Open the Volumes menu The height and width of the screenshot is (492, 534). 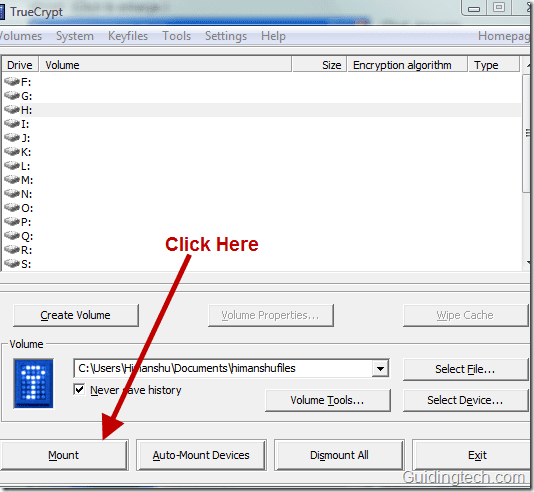[20, 36]
